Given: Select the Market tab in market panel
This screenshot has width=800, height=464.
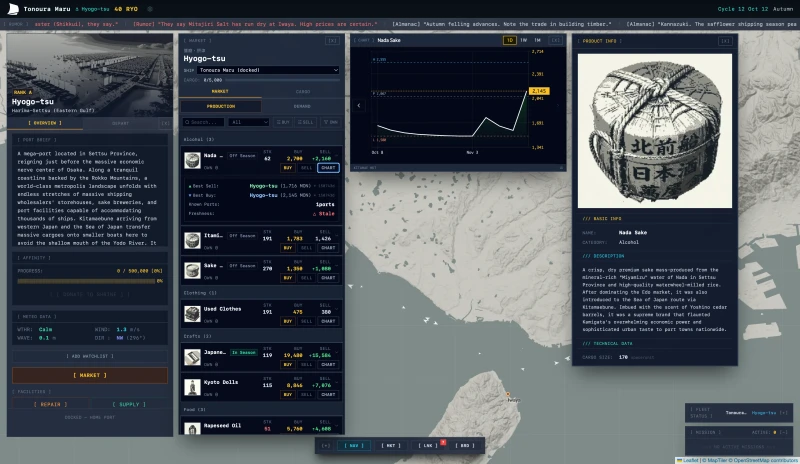Looking at the screenshot, I should (x=220, y=91).
